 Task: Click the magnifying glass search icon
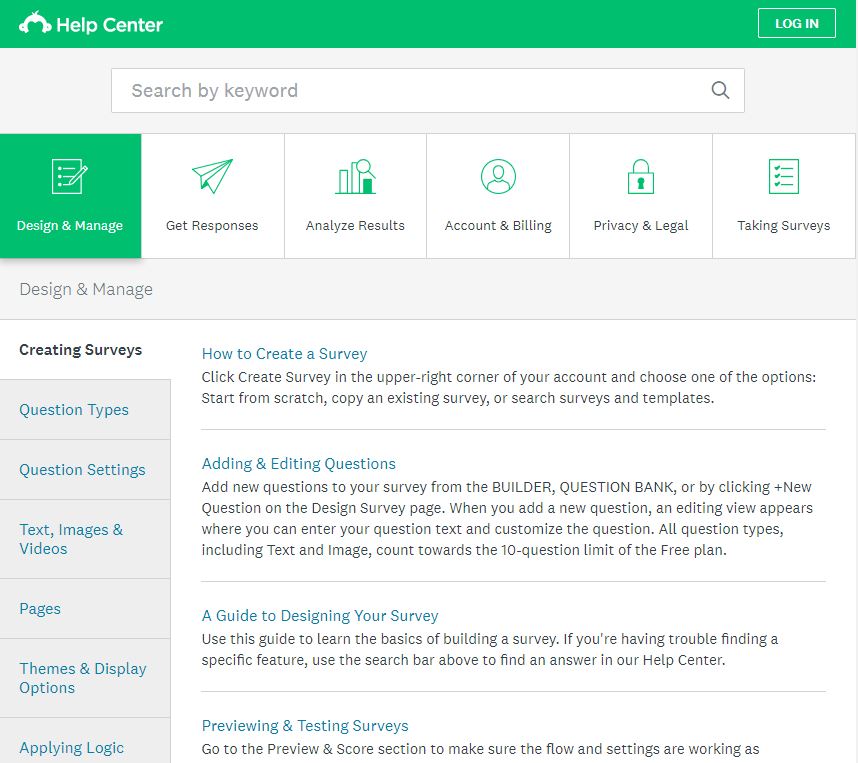[x=720, y=91]
